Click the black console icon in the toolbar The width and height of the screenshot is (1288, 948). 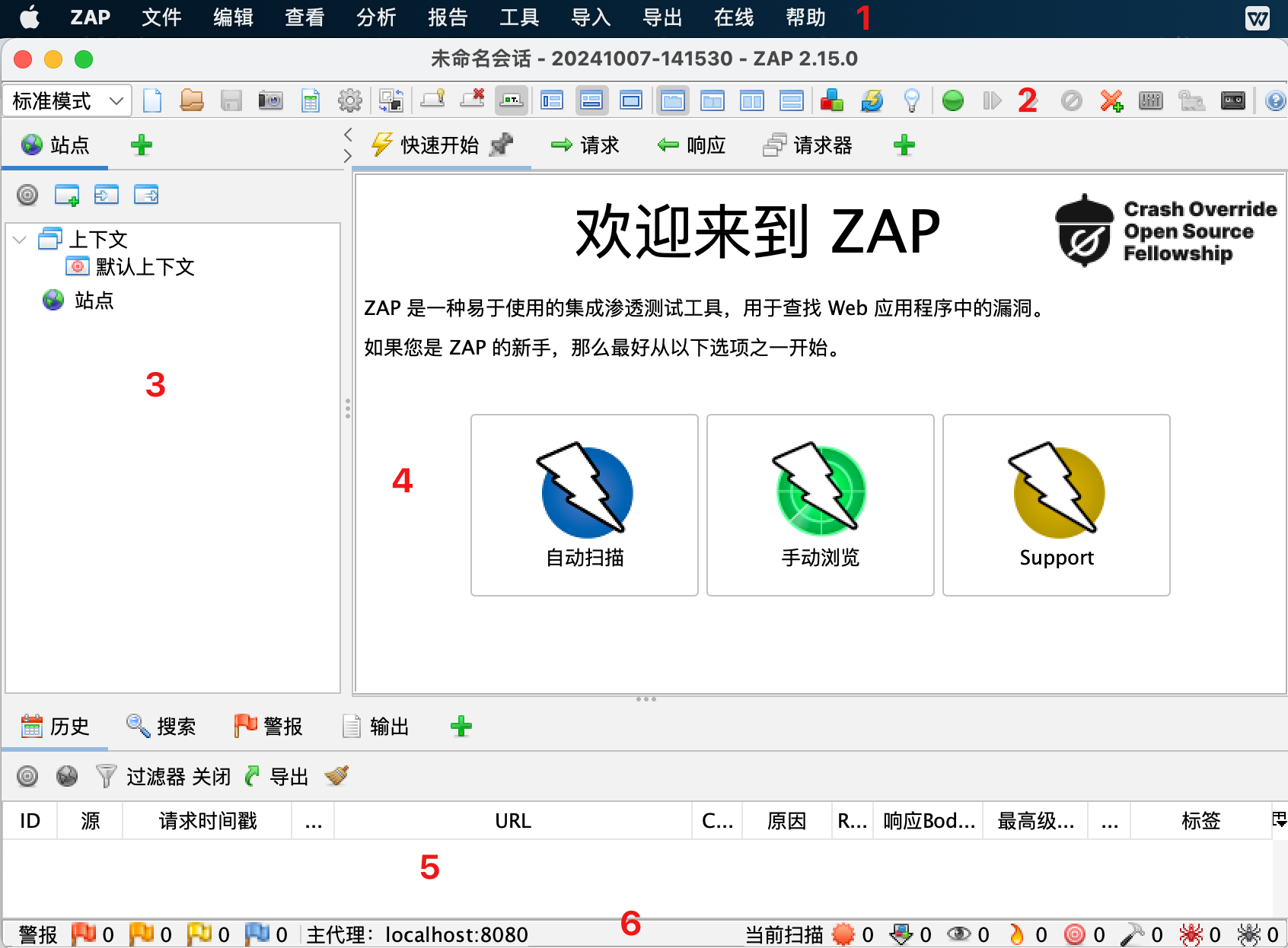1233,100
